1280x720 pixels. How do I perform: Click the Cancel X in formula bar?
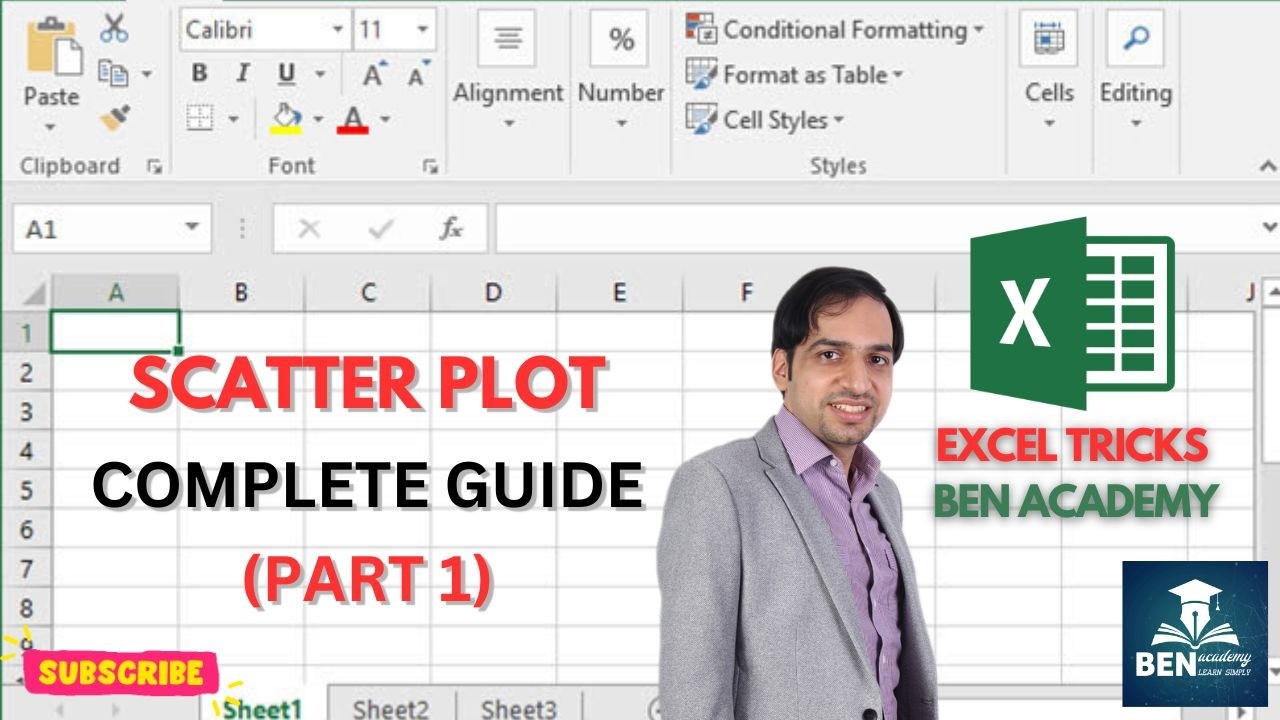click(309, 229)
